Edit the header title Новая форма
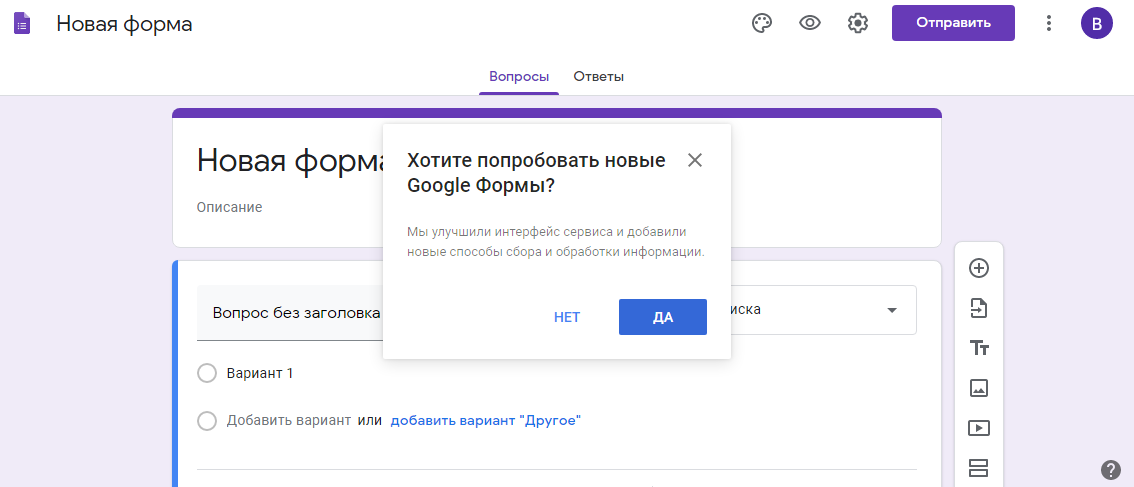The image size is (1134, 487). tap(124, 24)
